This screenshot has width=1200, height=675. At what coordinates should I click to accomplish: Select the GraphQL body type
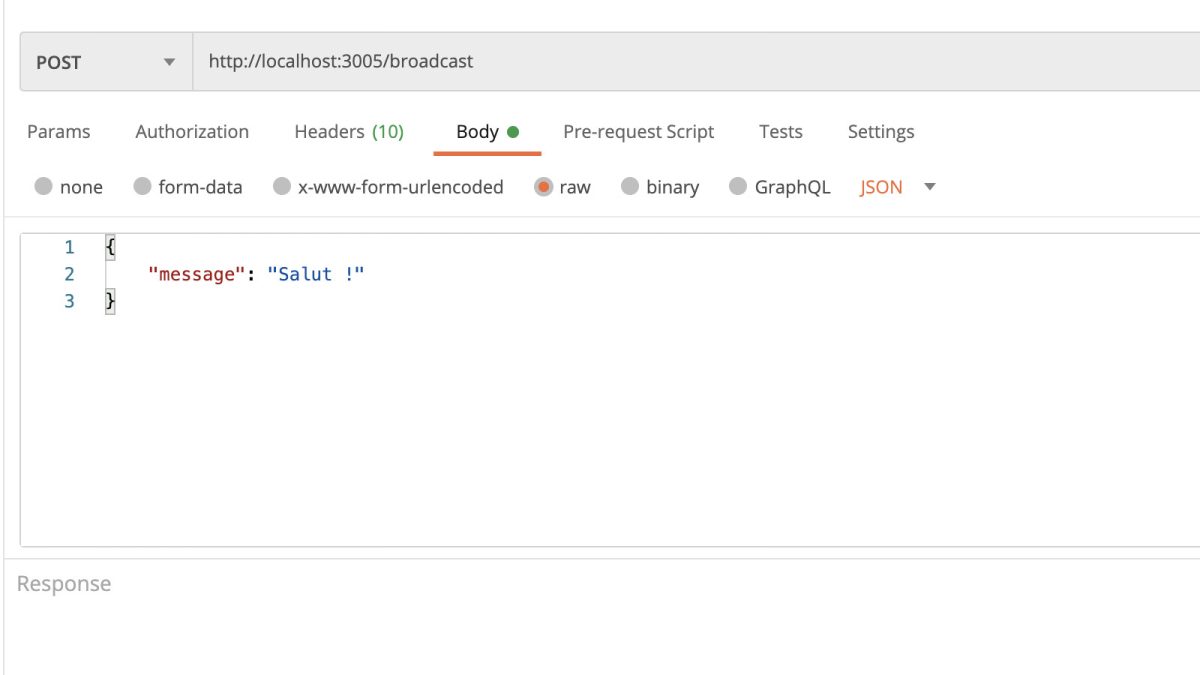click(x=738, y=187)
